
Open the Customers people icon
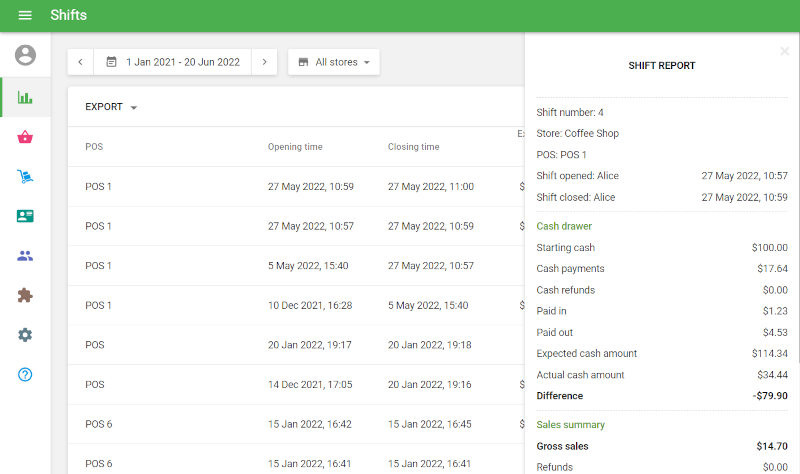[x=25, y=256]
